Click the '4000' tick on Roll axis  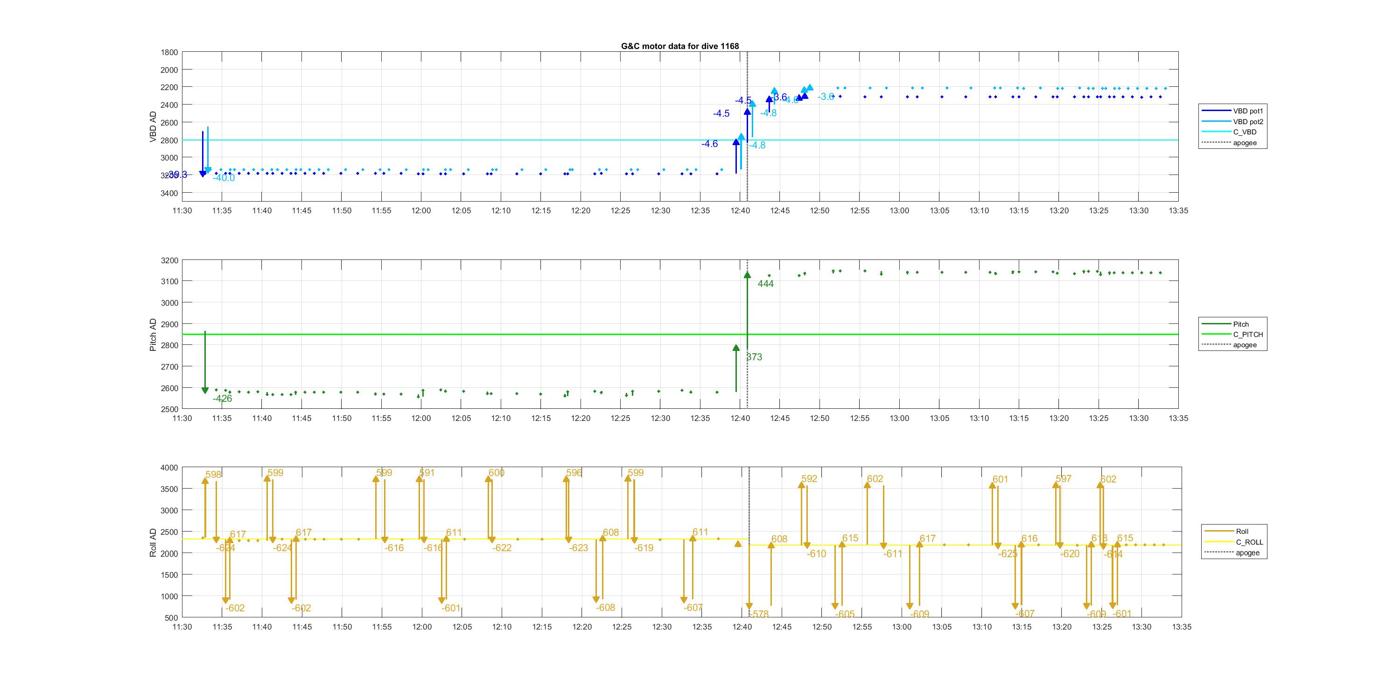170,468
